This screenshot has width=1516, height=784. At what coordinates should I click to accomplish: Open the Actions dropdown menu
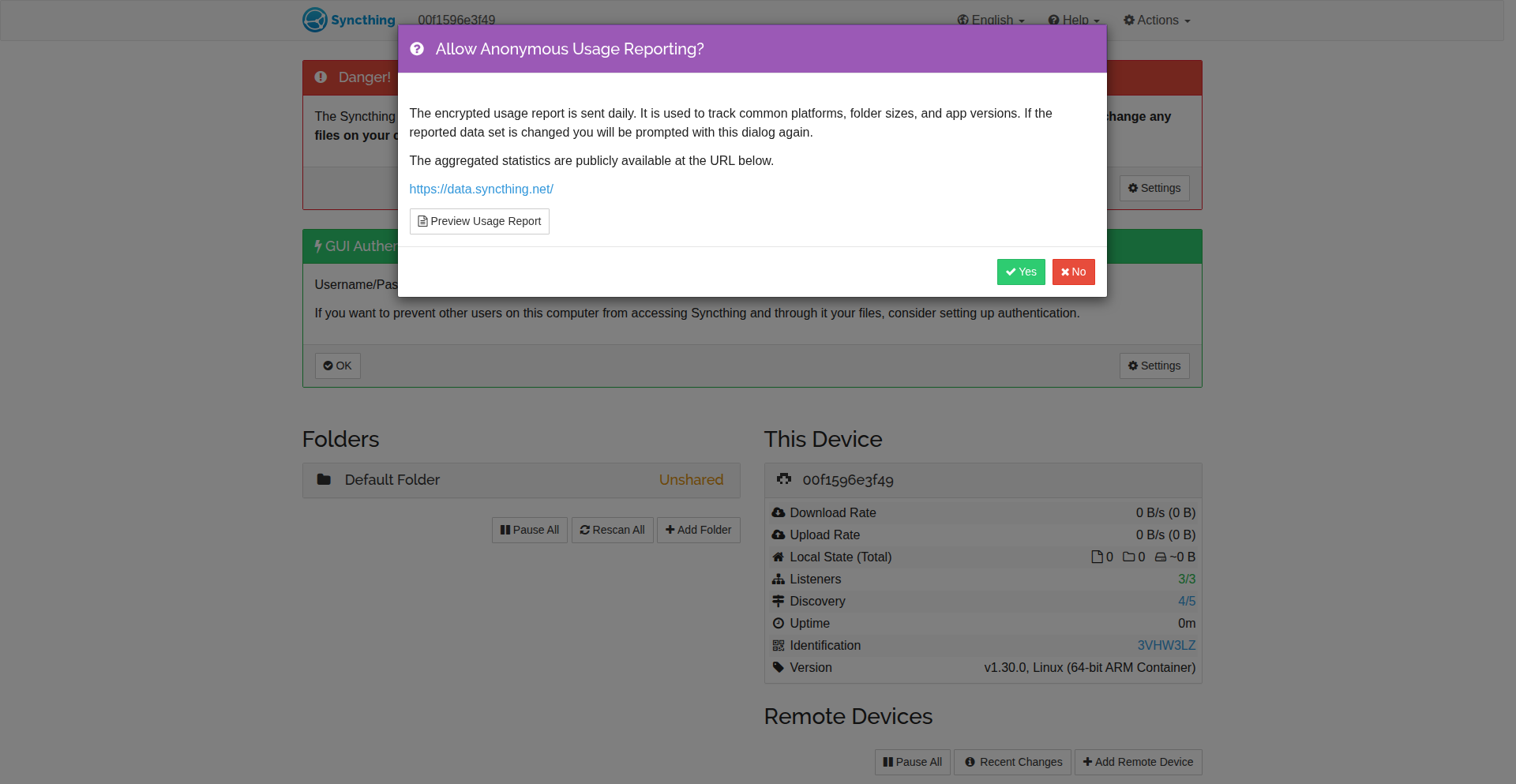(1157, 21)
